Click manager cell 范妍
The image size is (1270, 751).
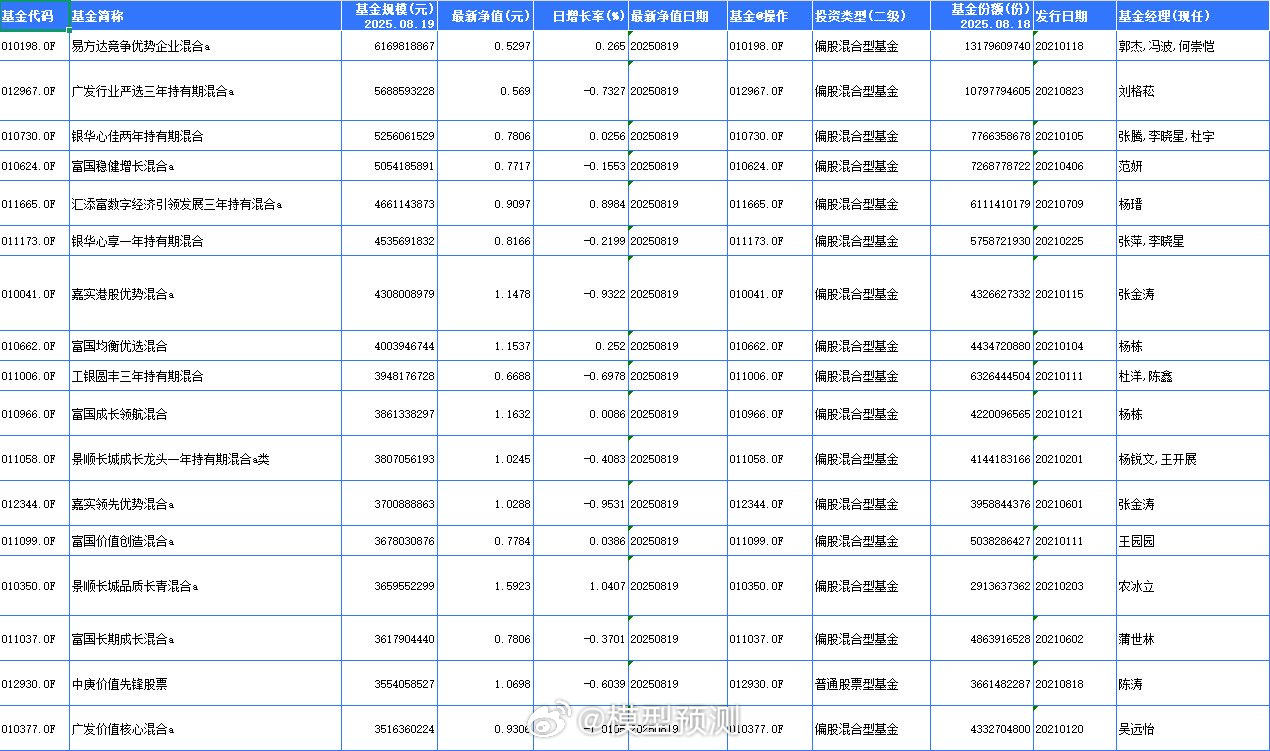[x=1192, y=166]
